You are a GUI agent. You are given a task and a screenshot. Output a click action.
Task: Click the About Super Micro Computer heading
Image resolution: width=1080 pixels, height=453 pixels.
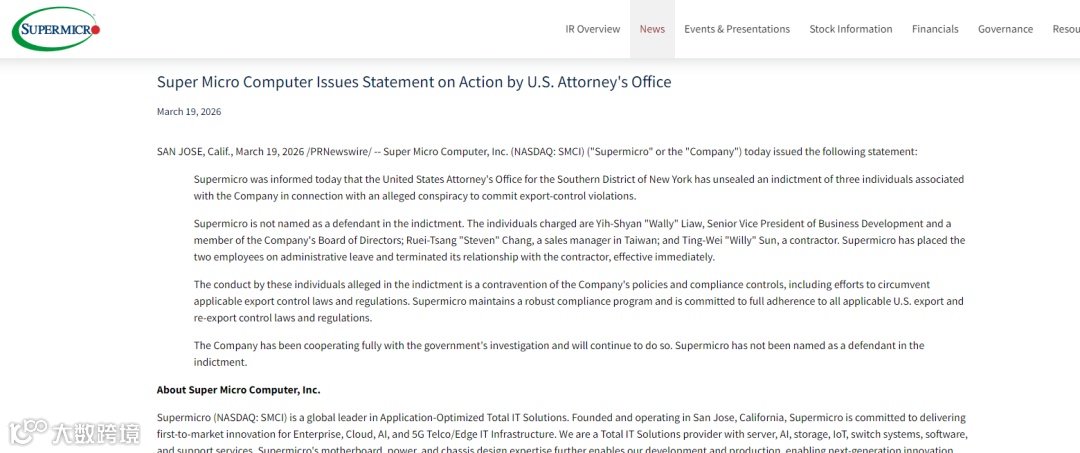click(x=238, y=390)
